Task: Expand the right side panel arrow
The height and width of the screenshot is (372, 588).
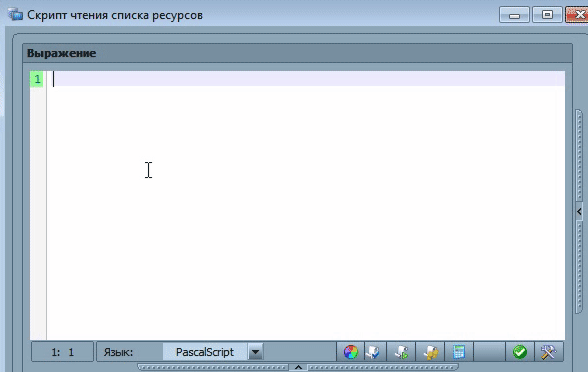Action: [x=579, y=212]
